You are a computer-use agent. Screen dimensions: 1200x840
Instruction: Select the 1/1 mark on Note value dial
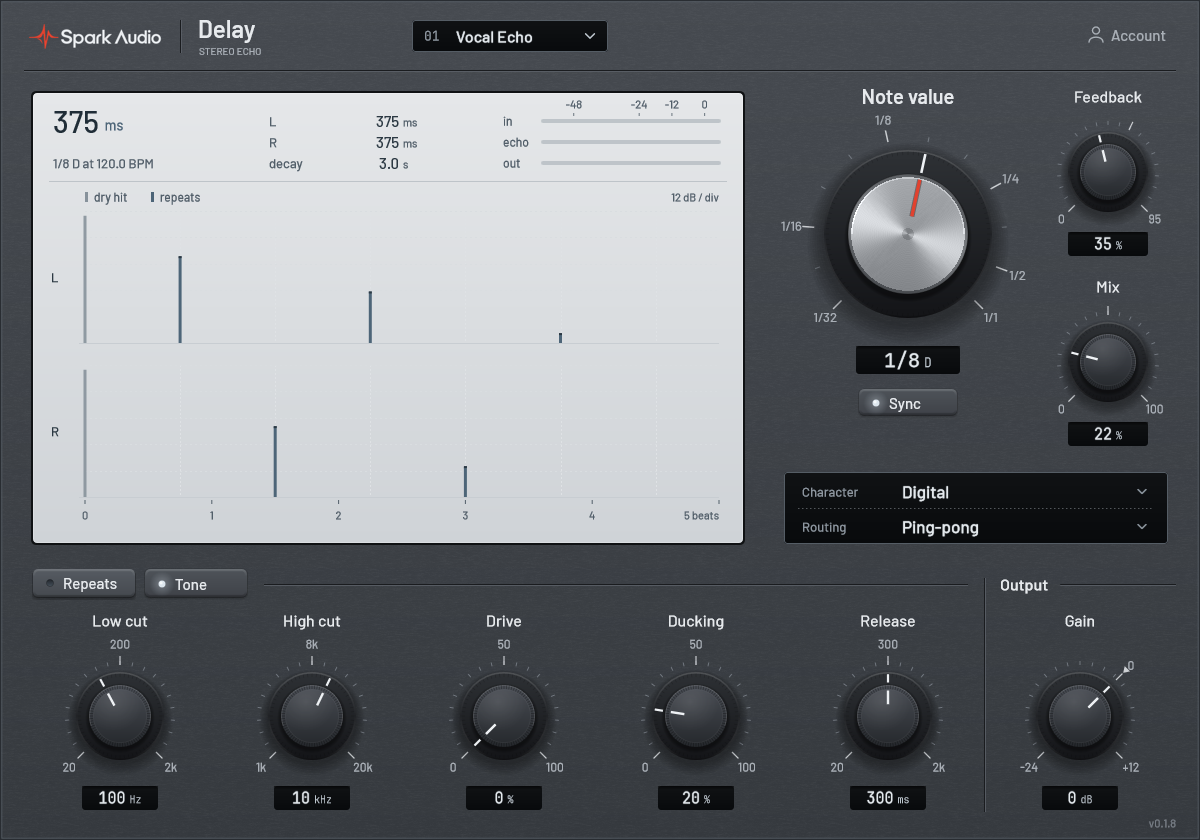[x=991, y=317]
